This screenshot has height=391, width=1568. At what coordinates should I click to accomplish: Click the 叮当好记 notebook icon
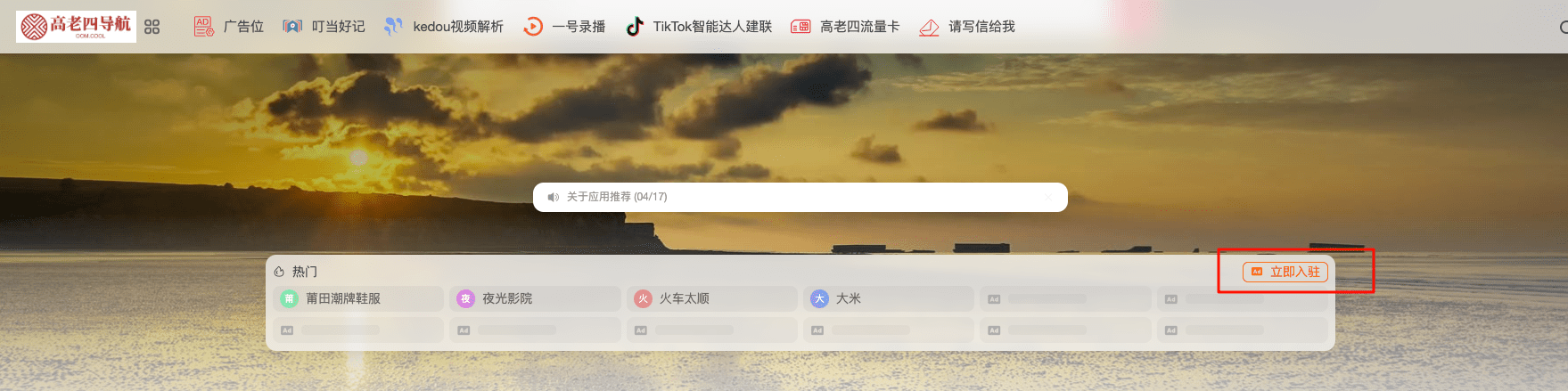292,27
